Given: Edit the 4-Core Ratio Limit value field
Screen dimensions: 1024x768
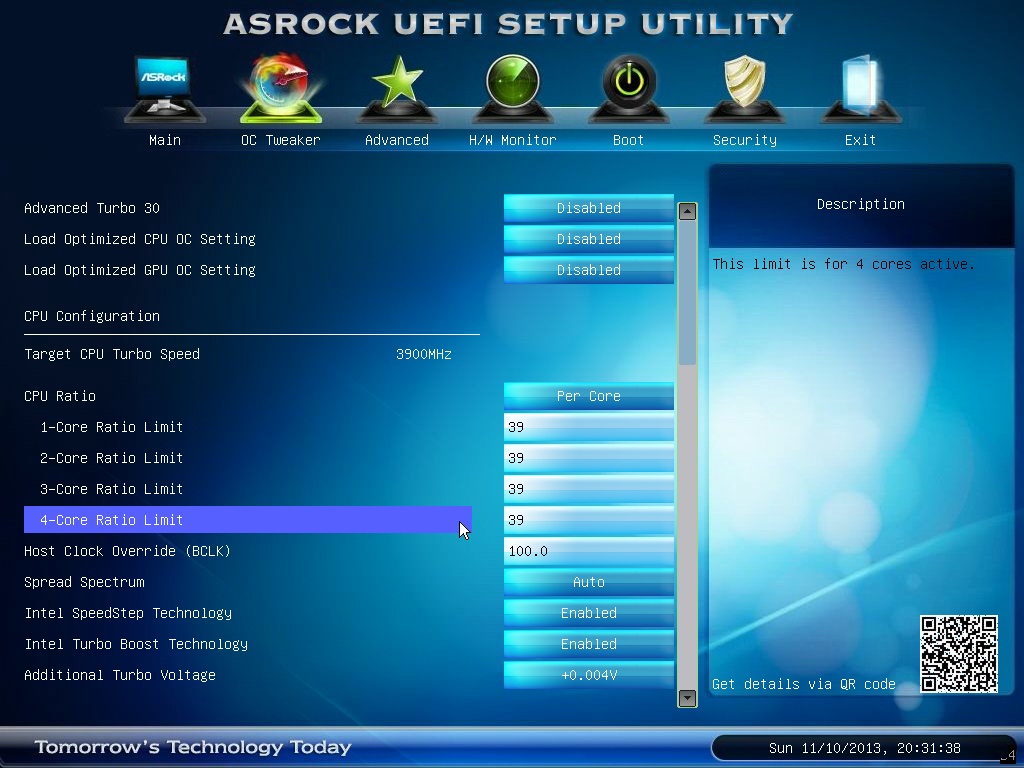Looking at the screenshot, I should pos(588,520).
